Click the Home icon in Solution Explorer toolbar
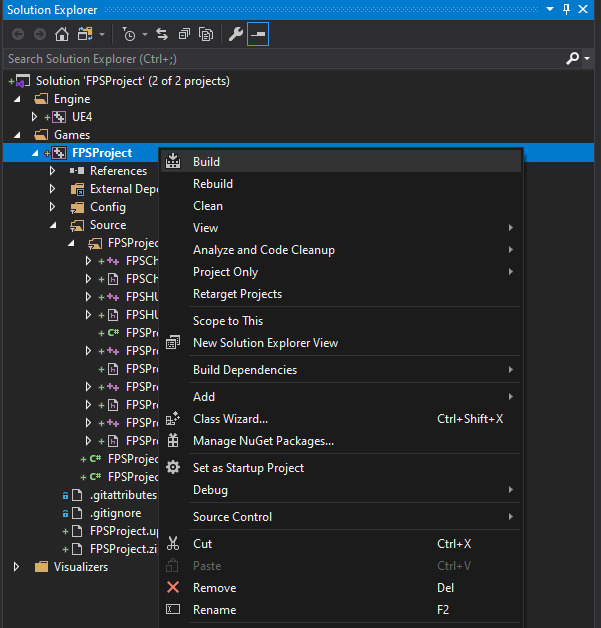The image size is (601, 628). point(62,34)
